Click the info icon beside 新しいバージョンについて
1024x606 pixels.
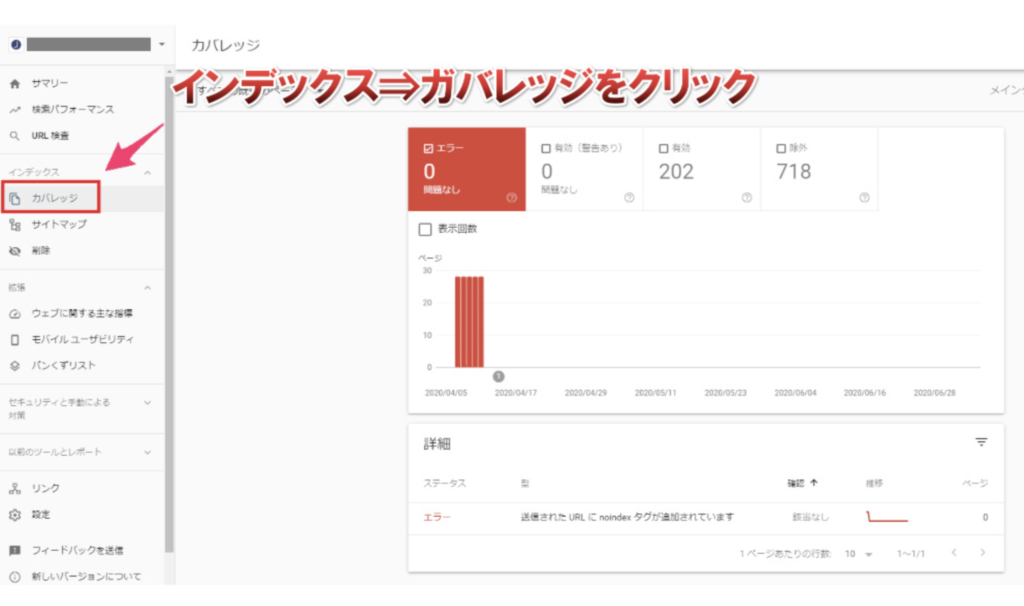tap(15, 577)
